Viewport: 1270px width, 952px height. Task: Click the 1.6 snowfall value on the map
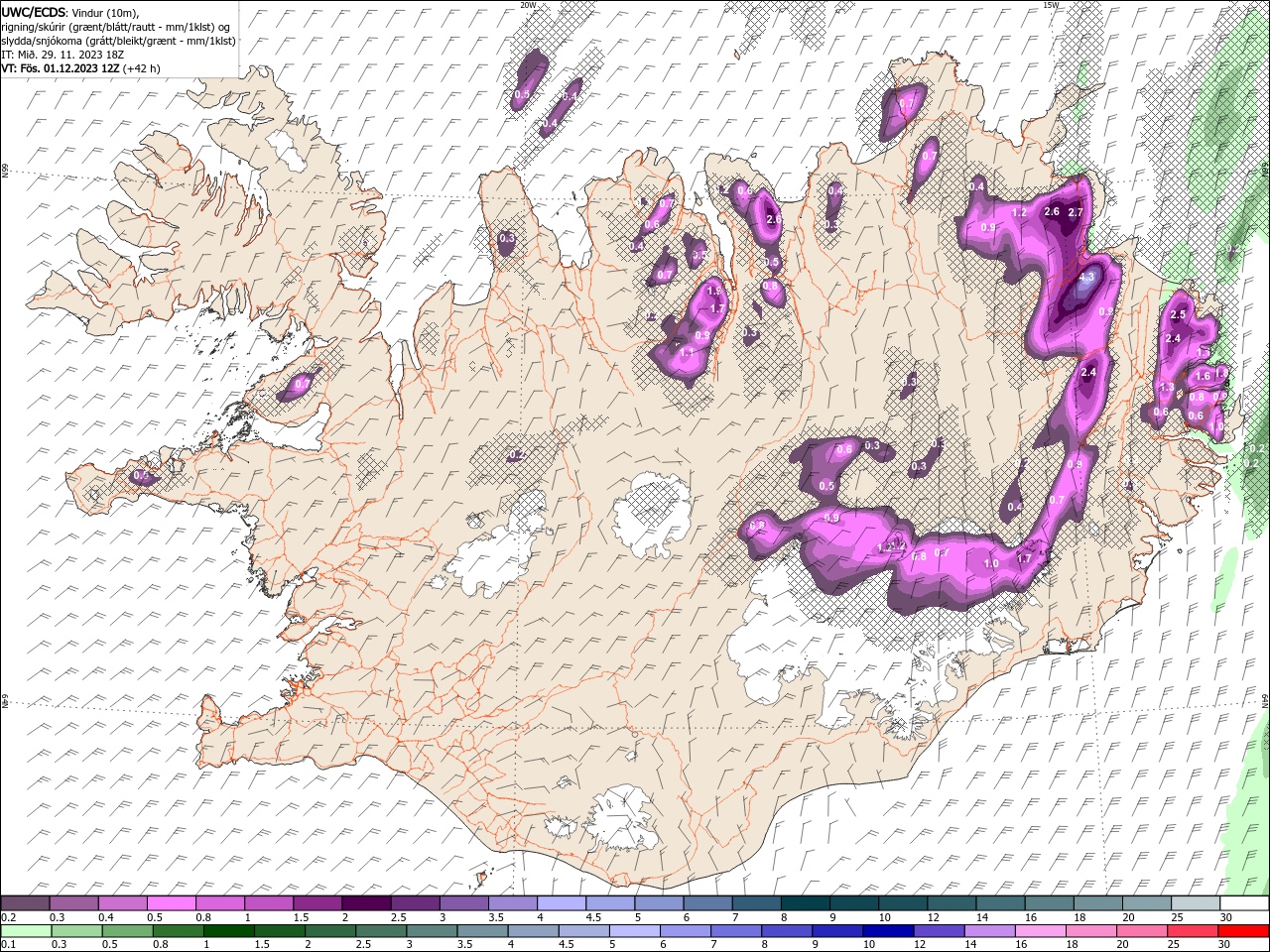(x=1203, y=376)
